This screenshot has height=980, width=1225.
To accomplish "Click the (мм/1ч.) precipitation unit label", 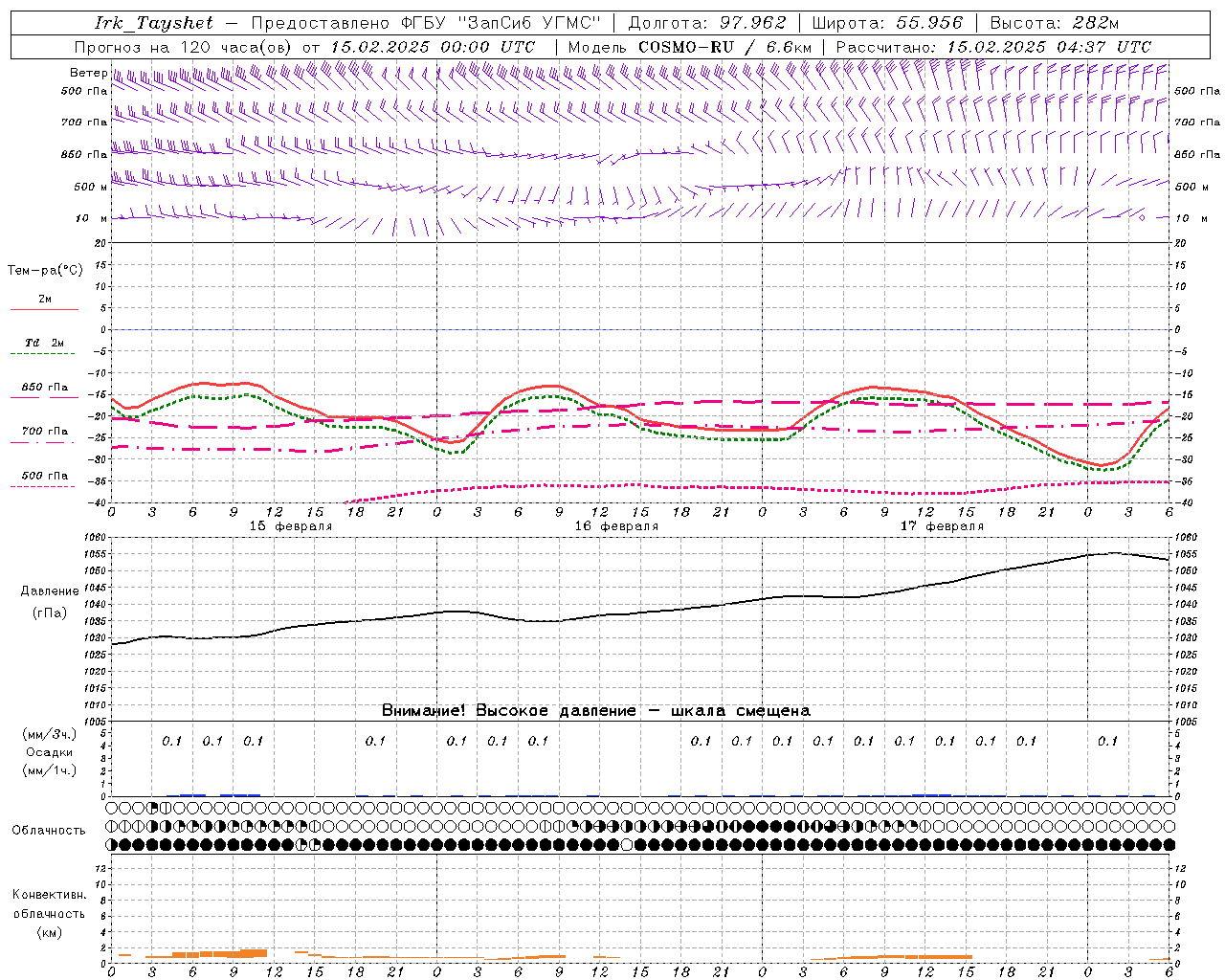I will 50,770.
